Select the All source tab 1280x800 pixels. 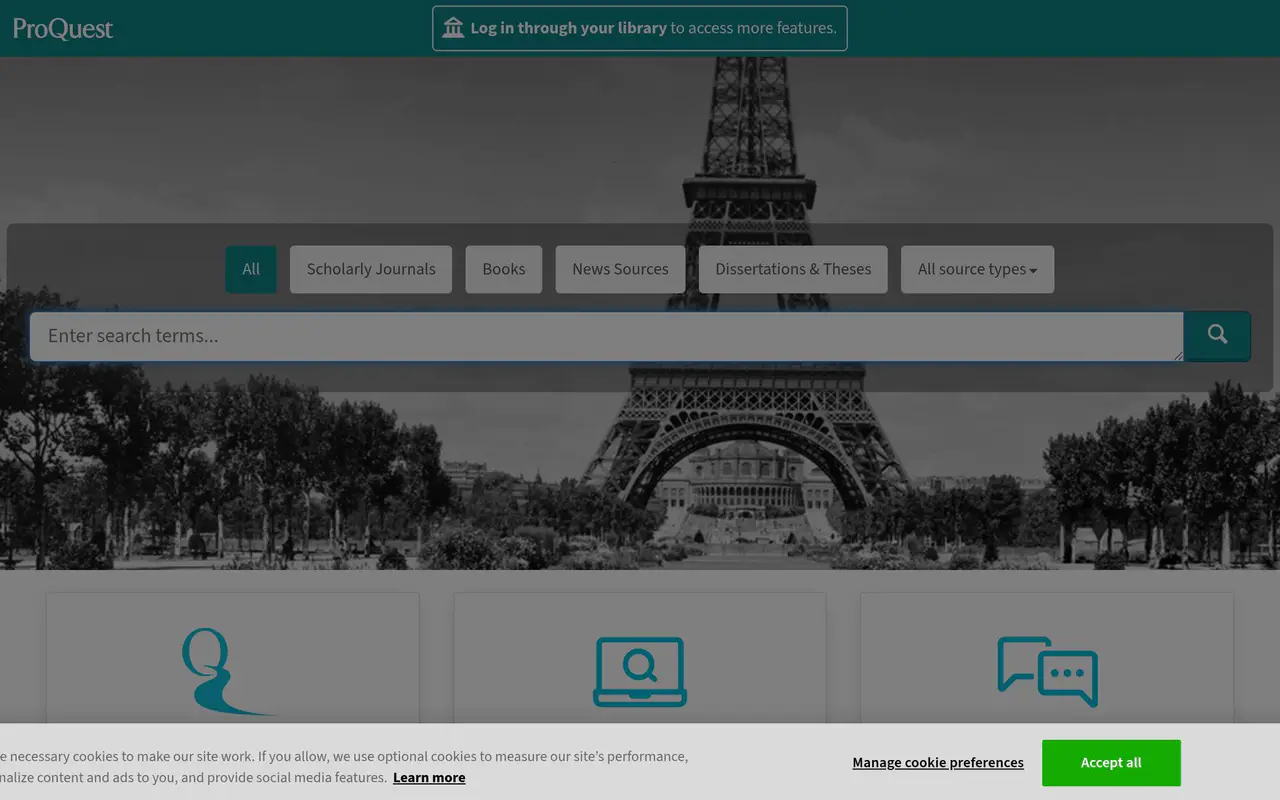[251, 269]
